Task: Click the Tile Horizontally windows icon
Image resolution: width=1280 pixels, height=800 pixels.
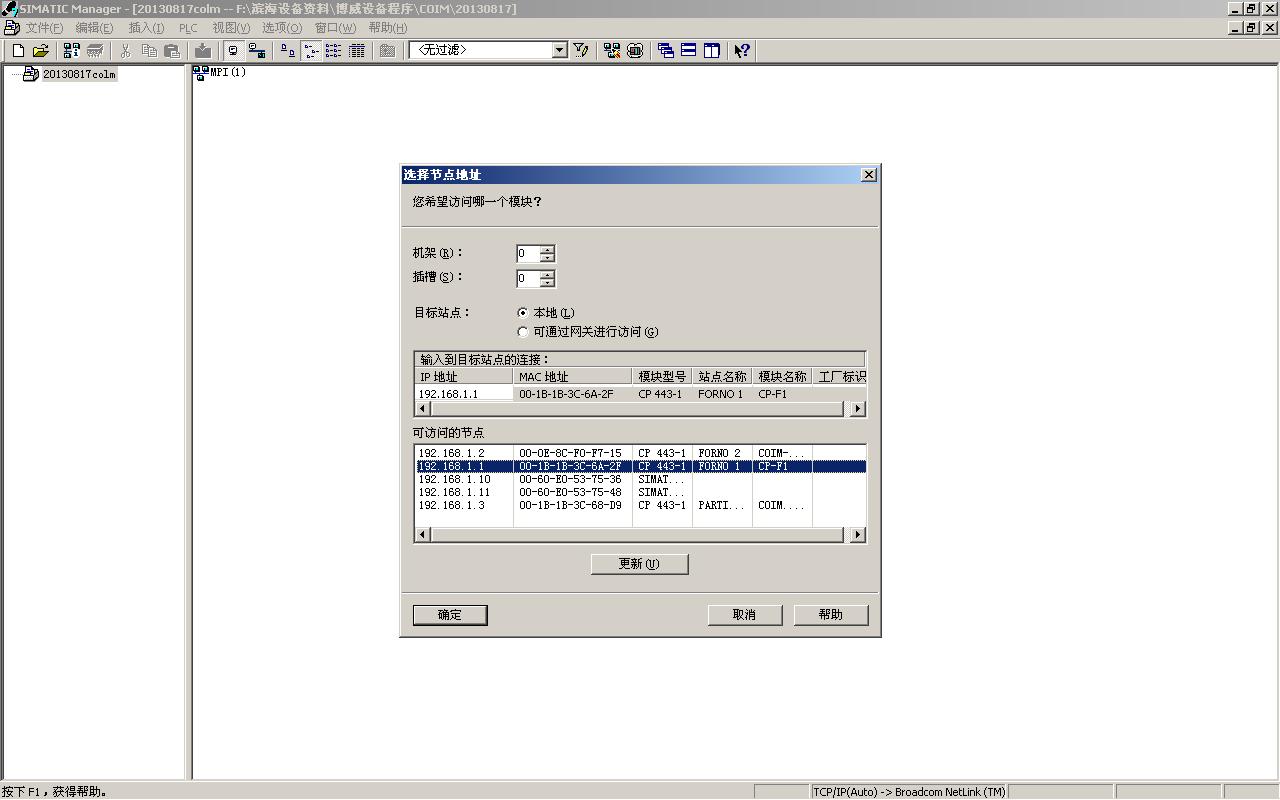Action: (689, 50)
